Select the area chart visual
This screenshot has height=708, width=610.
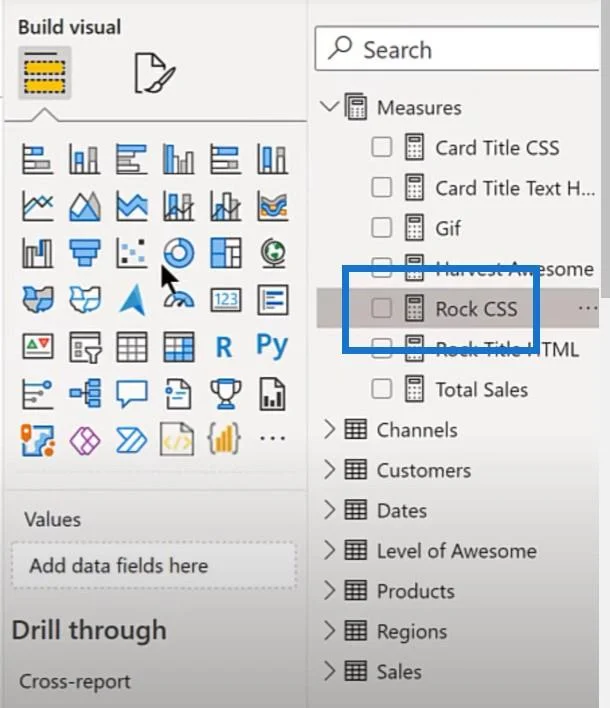[x=84, y=206]
